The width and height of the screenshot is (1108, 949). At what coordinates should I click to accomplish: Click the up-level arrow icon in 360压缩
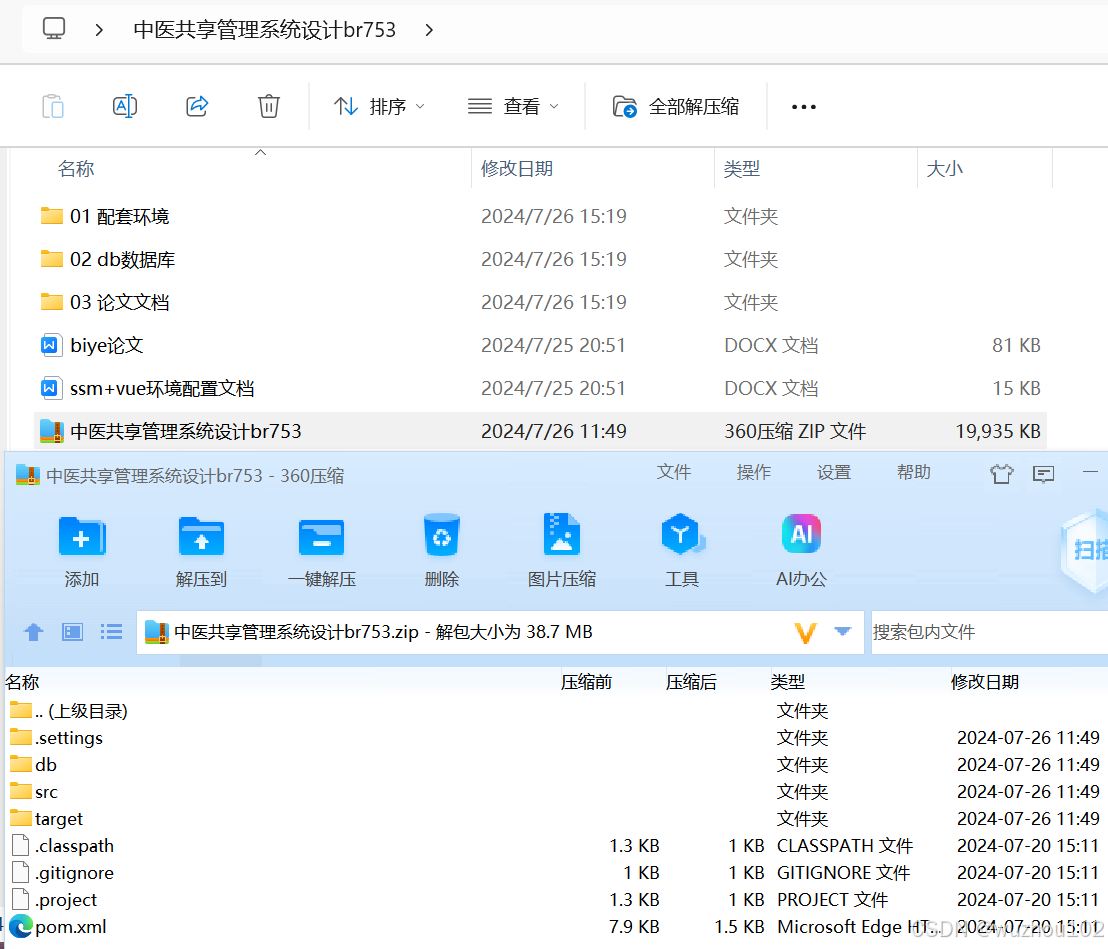point(33,632)
